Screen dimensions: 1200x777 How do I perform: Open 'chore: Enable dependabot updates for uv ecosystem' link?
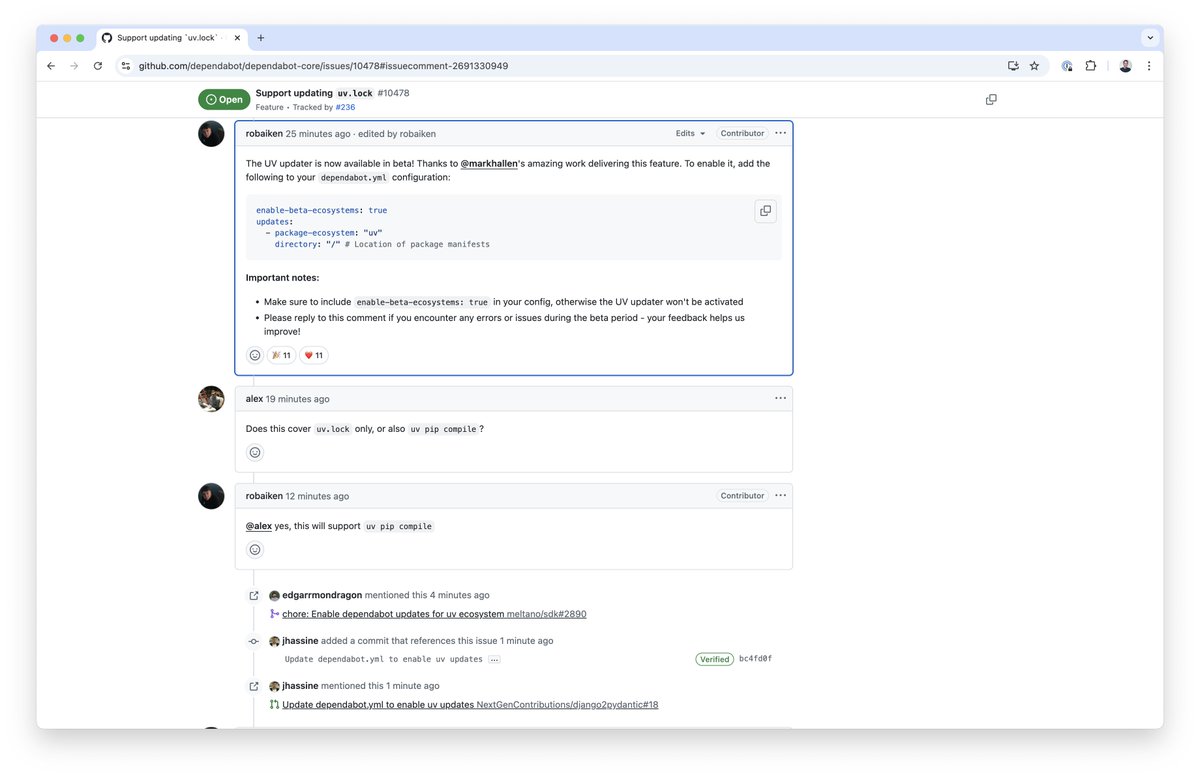393,614
